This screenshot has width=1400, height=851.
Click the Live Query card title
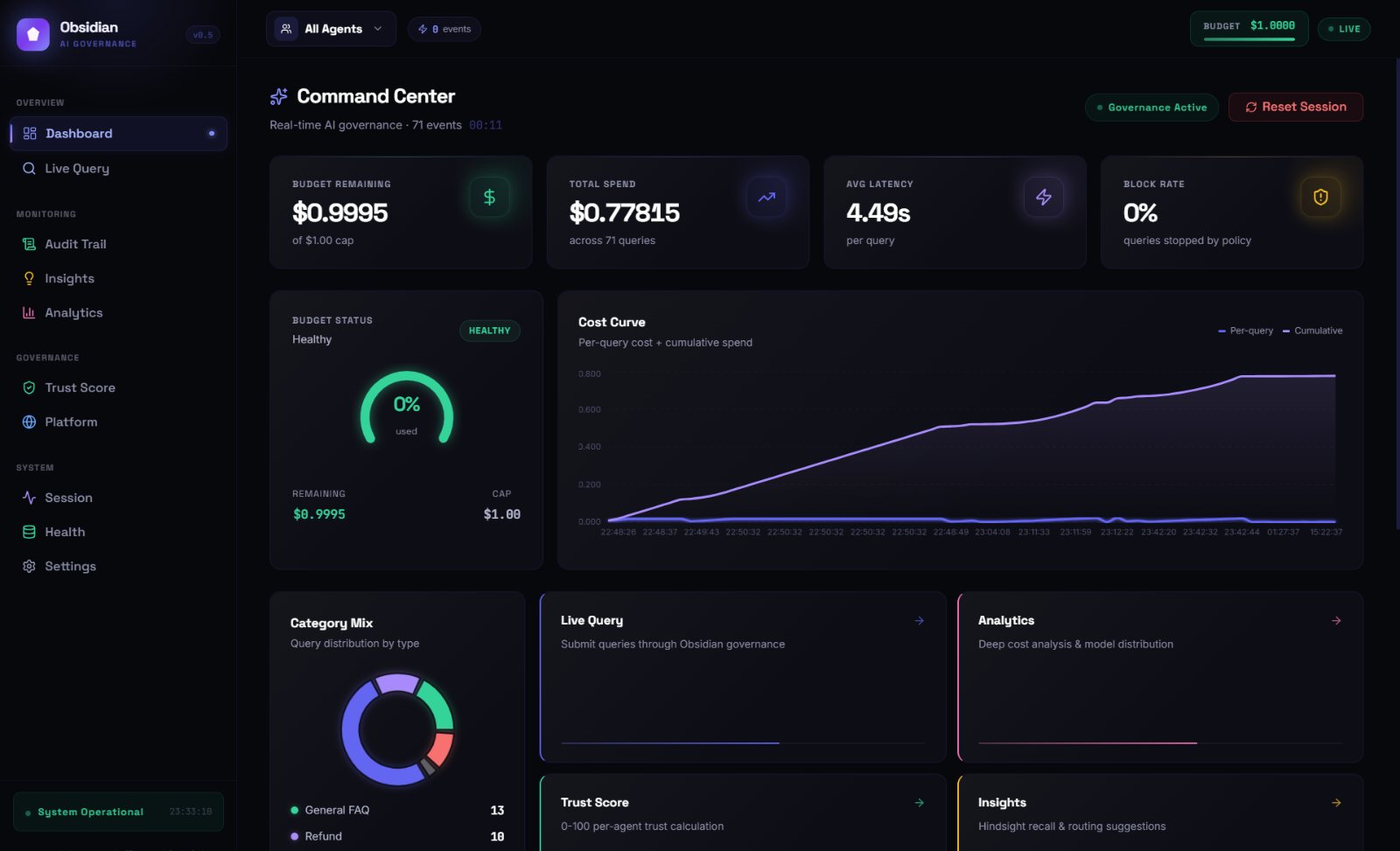[591, 620]
